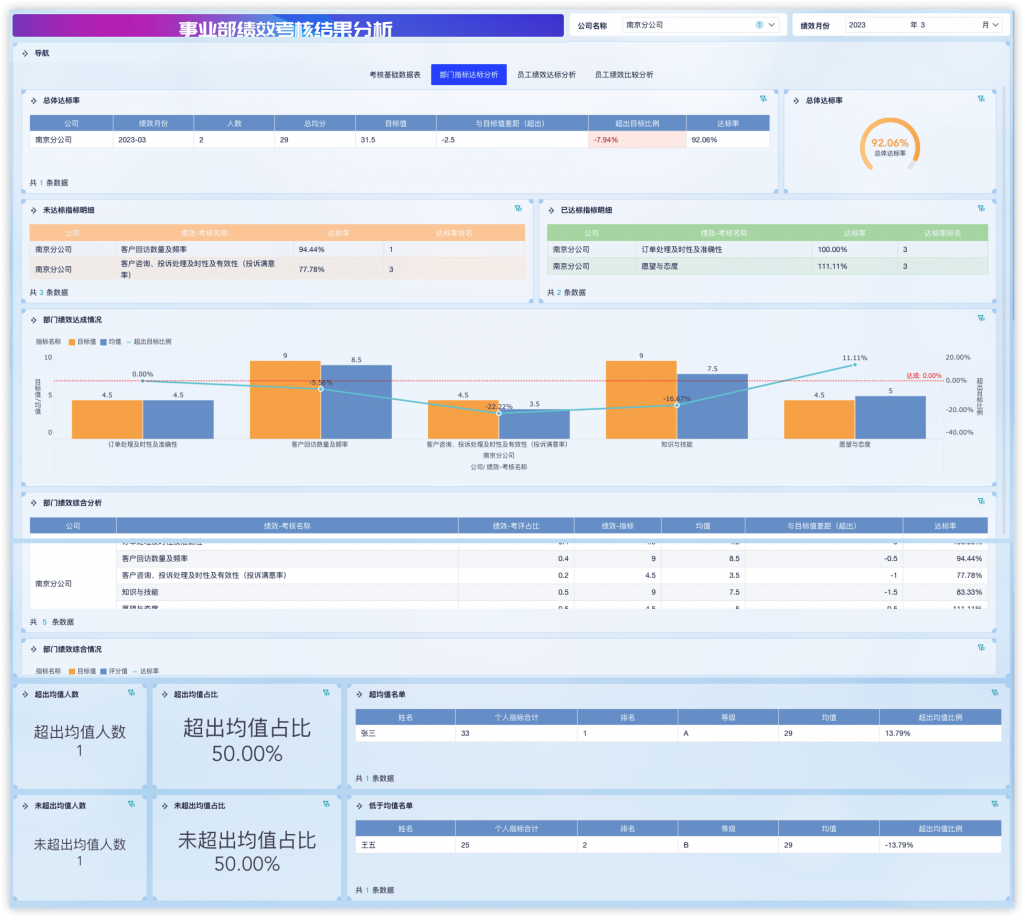Image resolution: width=1024 pixels, height=918 pixels.
Task: Click the filter icon in the 总体达标率 gauge panel
Action: [x=981, y=99]
